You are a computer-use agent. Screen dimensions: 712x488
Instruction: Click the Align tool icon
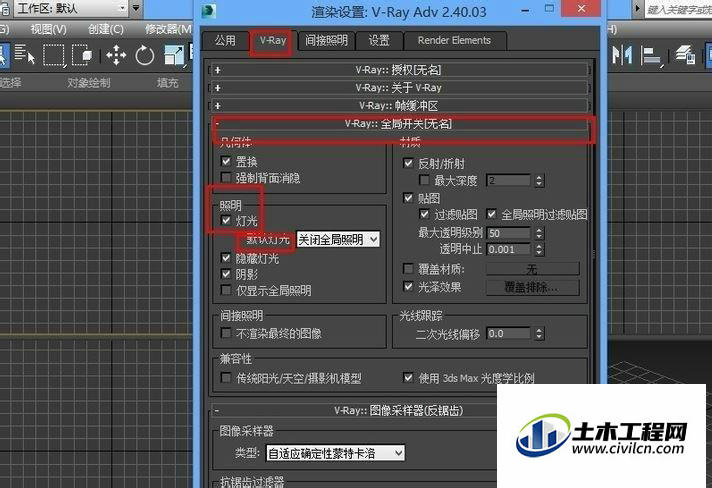click(x=651, y=55)
